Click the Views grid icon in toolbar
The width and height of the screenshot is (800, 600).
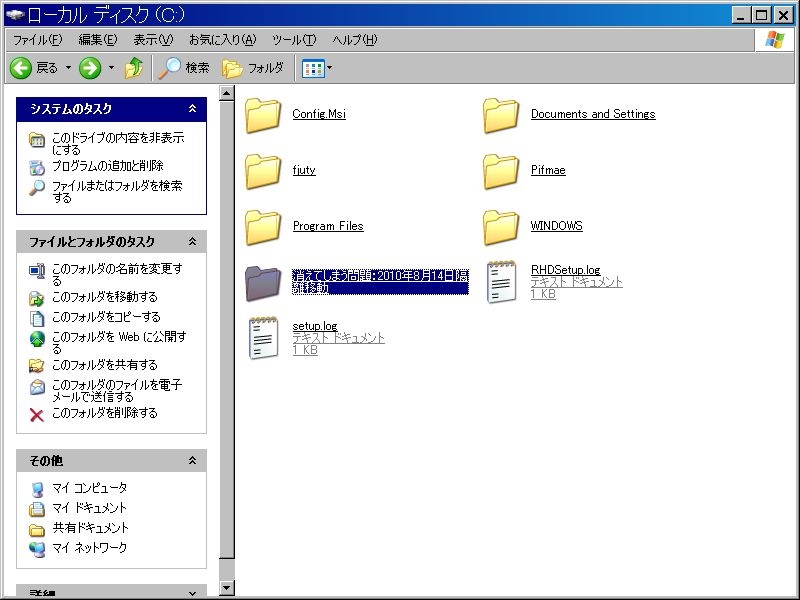click(x=313, y=68)
